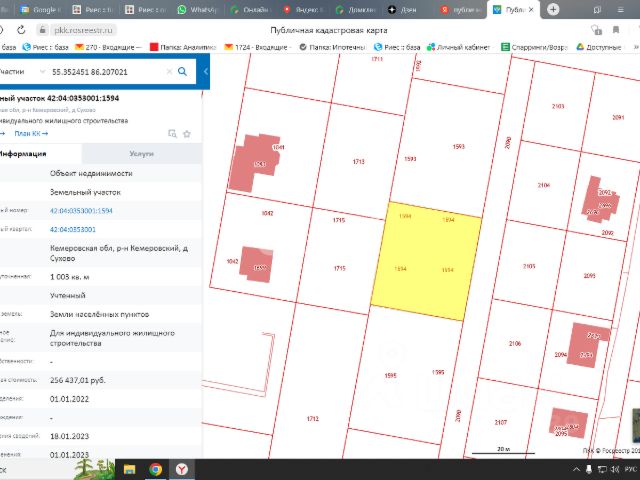Reload the page in browser
The height and width of the screenshot is (480, 640).
tap(21, 30)
